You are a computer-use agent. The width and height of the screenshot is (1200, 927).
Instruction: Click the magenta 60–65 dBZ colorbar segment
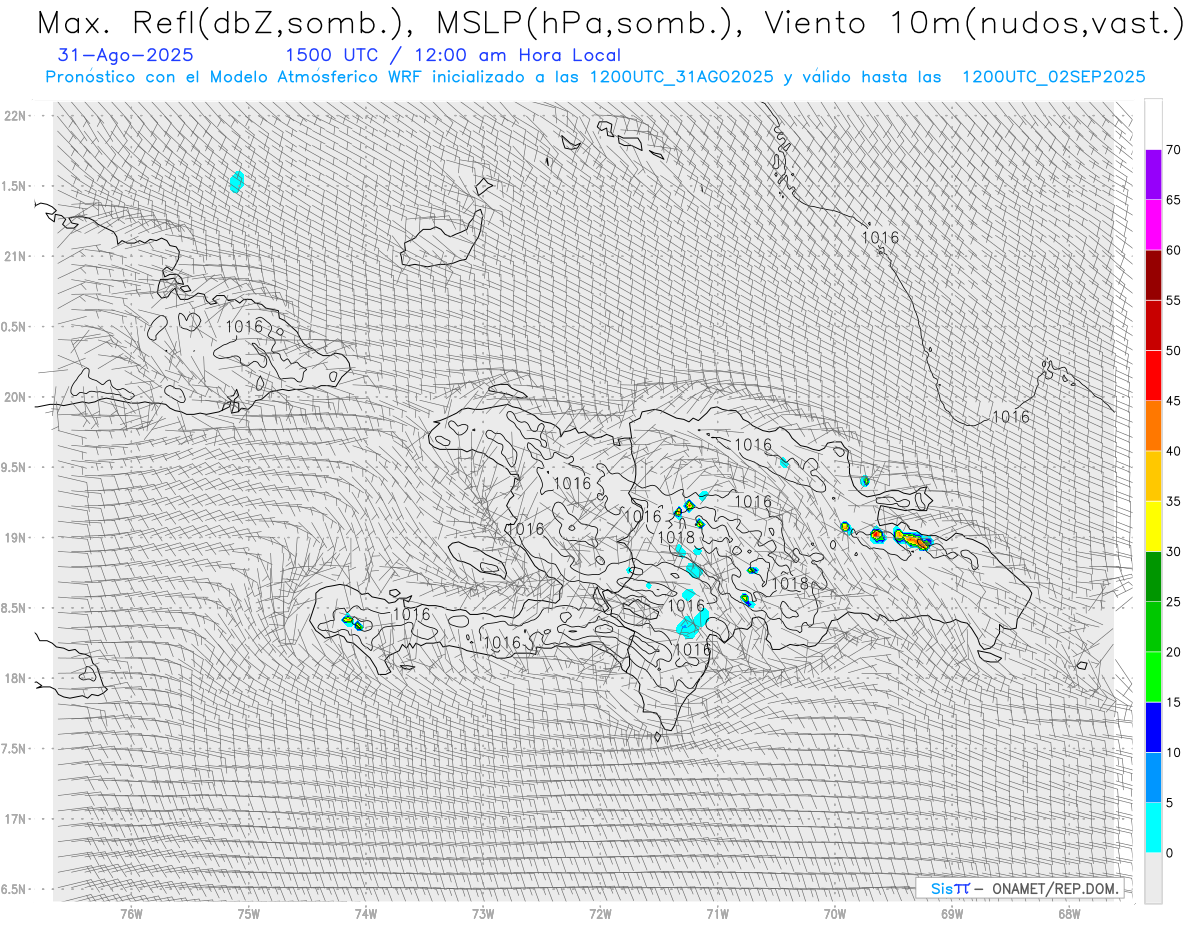click(x=1153, y=225)
